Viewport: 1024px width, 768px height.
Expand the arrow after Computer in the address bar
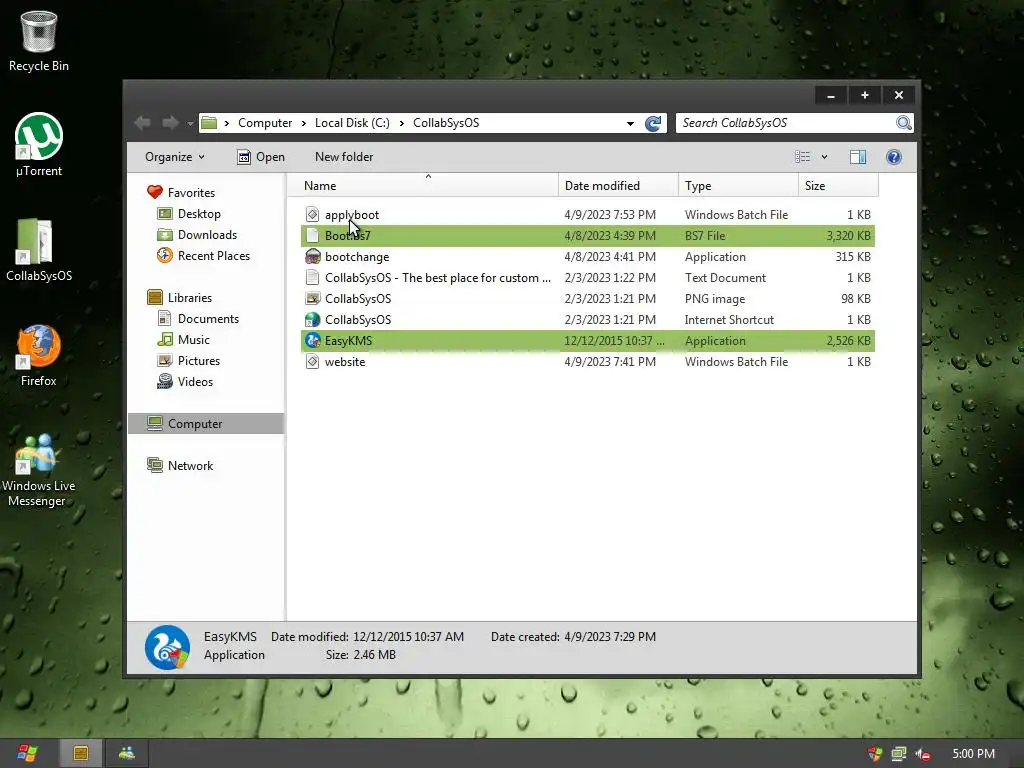point(304,123)
